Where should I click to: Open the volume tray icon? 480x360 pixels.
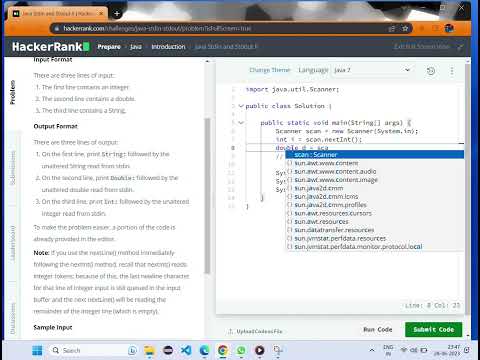point(414,350)
